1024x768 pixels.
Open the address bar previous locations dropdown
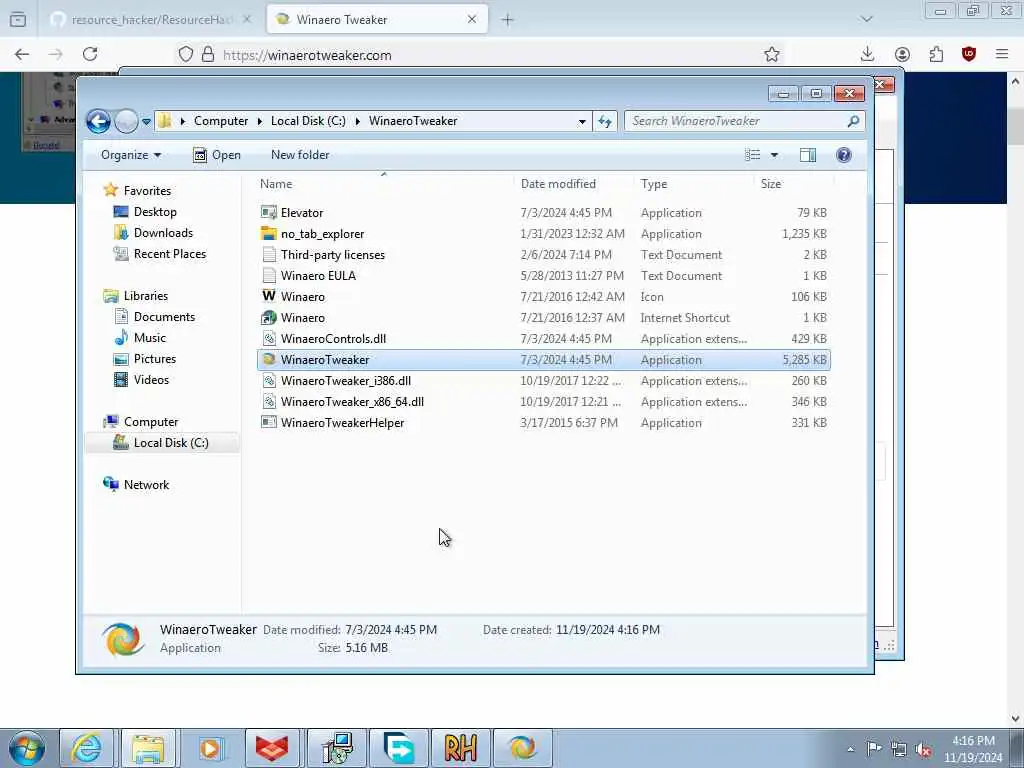pos(581,121)
